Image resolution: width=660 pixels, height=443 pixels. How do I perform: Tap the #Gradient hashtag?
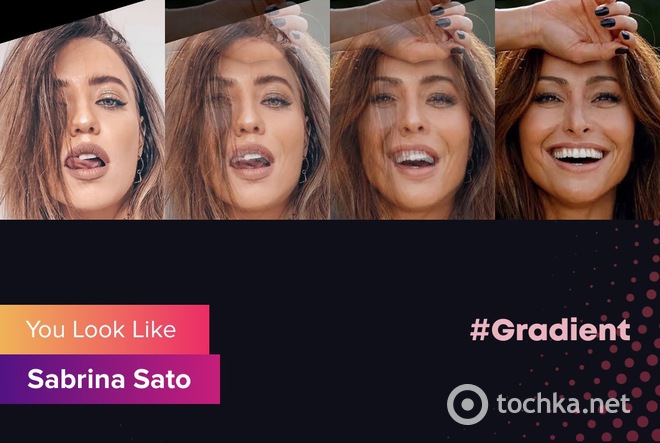point(550,330)
